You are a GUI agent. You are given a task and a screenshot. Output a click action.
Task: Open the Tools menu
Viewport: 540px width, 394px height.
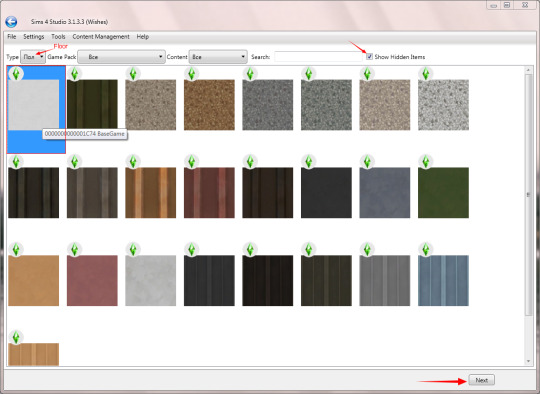click(58, 37)
